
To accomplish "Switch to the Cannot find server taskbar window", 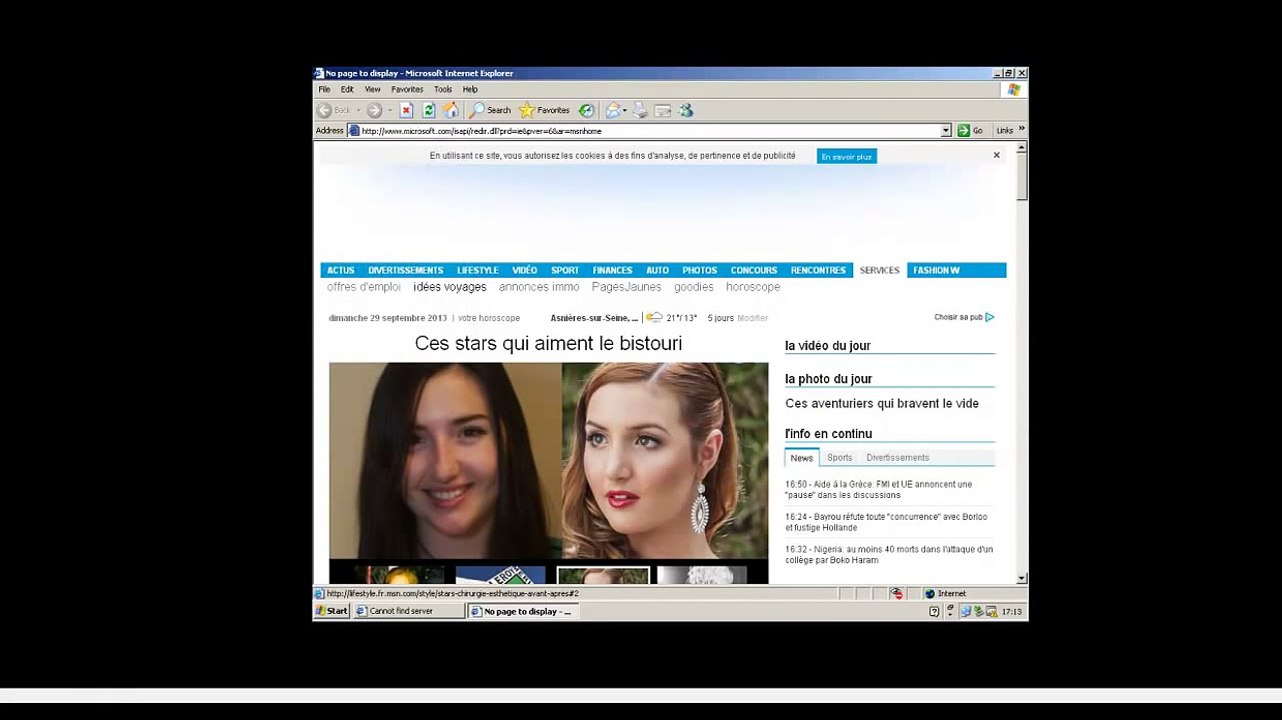I will tap(409, 611).
